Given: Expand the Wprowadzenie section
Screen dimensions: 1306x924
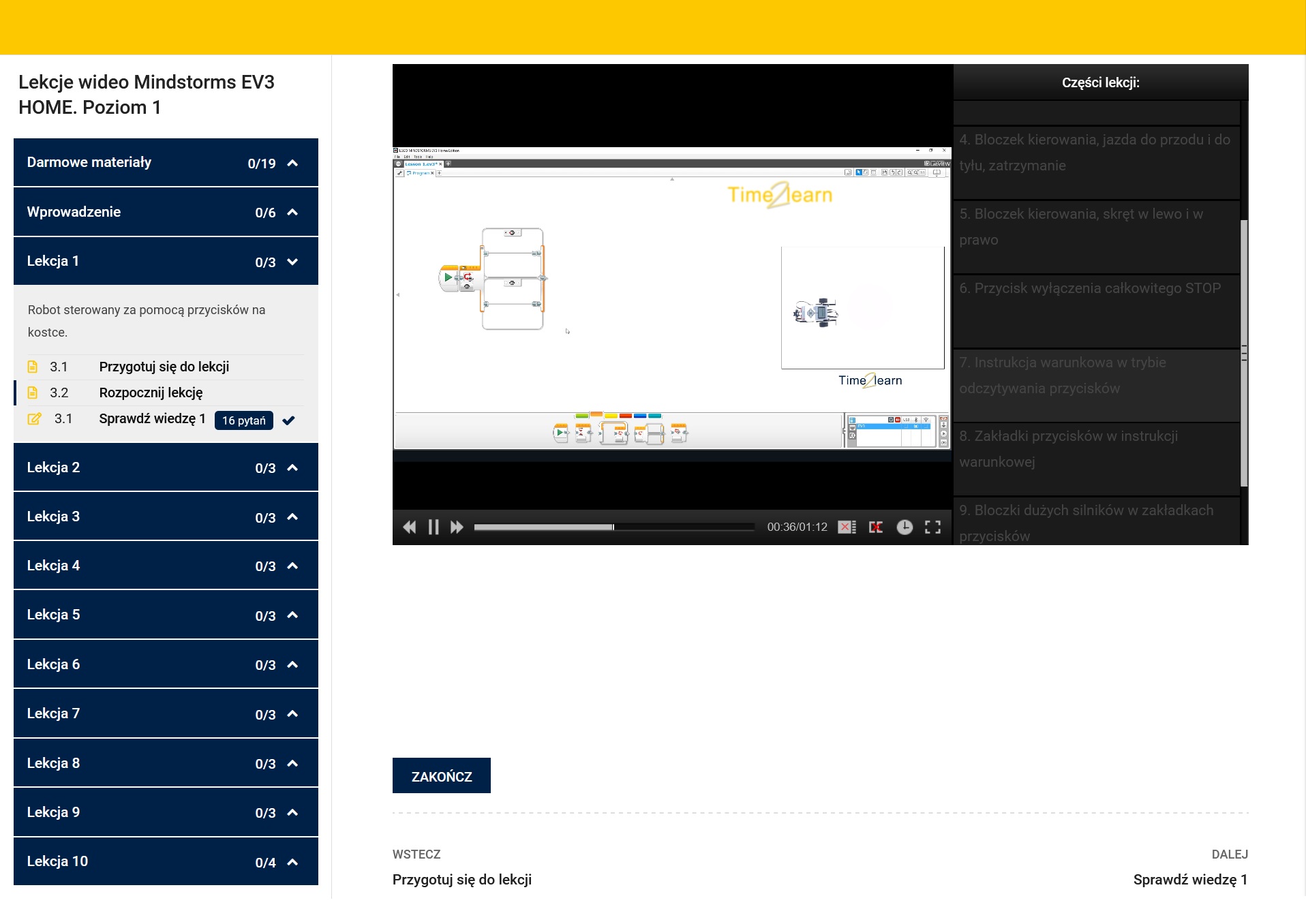Looking at the screenshot, I should pos(166,212).
